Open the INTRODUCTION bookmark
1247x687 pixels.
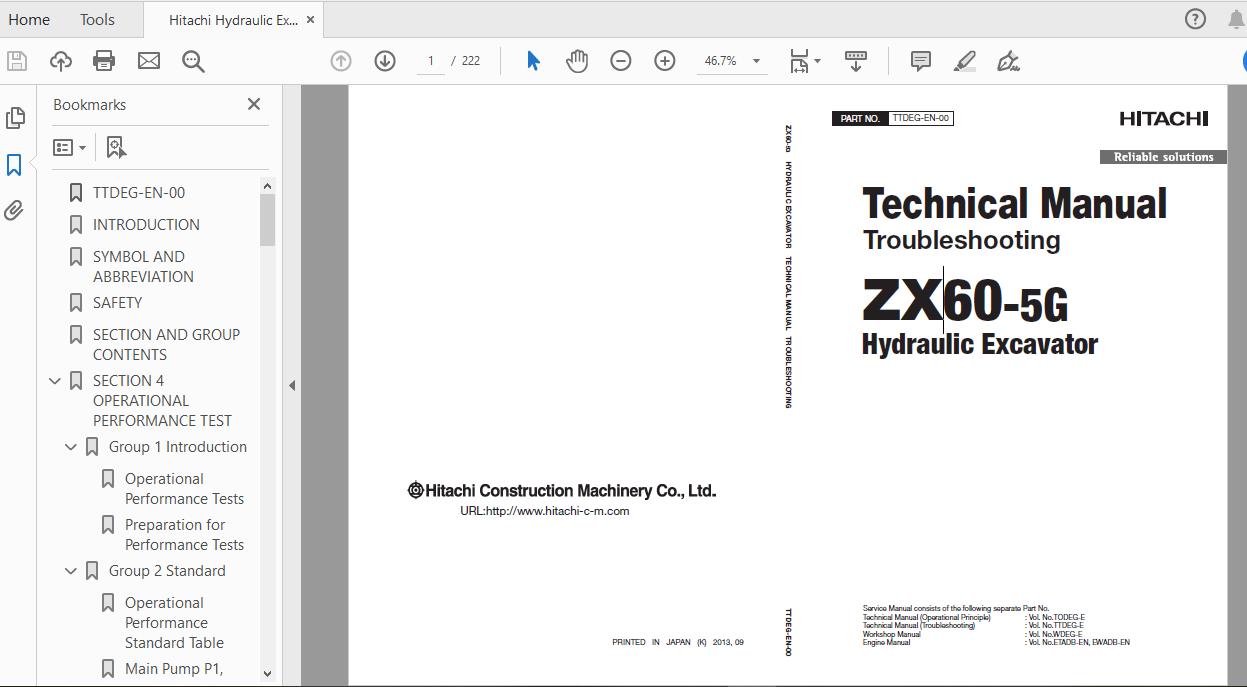point(146,224)
